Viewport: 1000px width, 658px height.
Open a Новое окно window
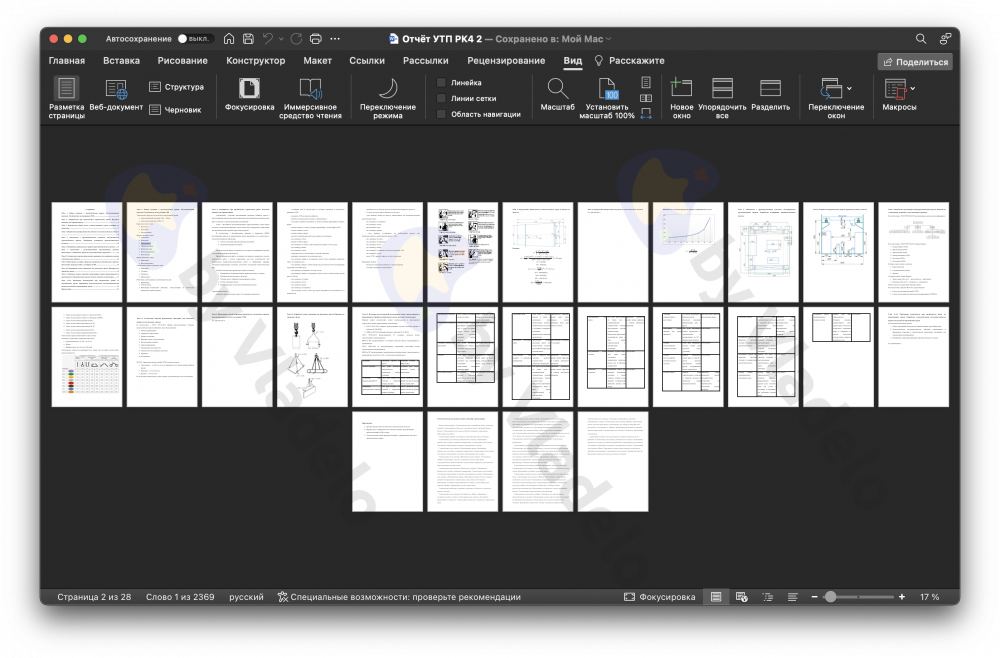coord(681,88)
